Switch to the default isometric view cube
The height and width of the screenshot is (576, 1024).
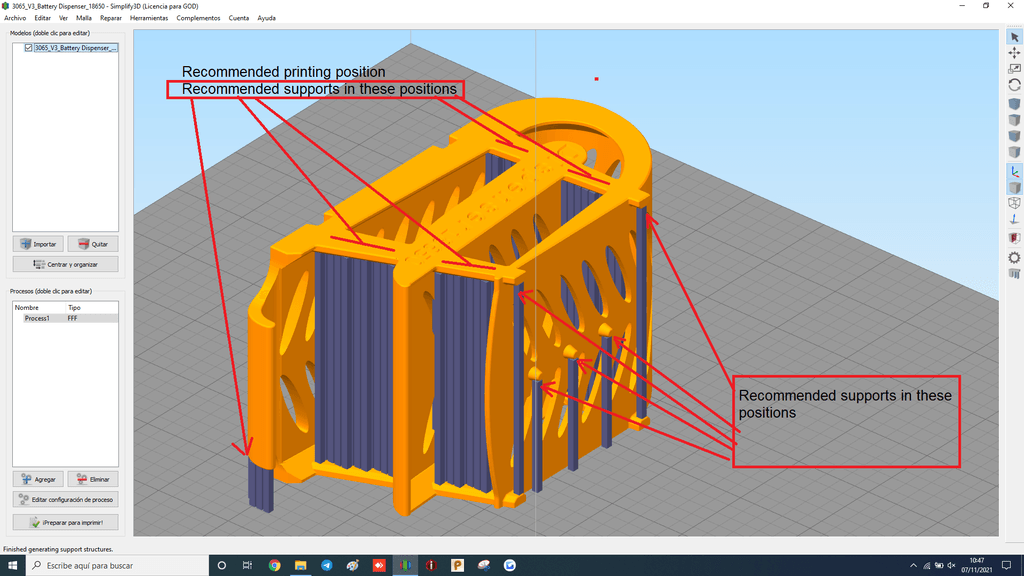[1014, 104]
